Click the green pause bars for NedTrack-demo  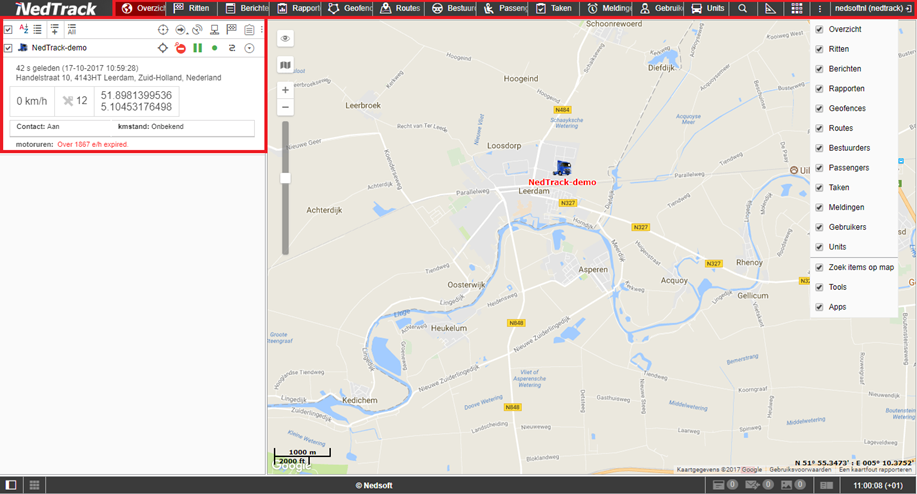[198, 48]
